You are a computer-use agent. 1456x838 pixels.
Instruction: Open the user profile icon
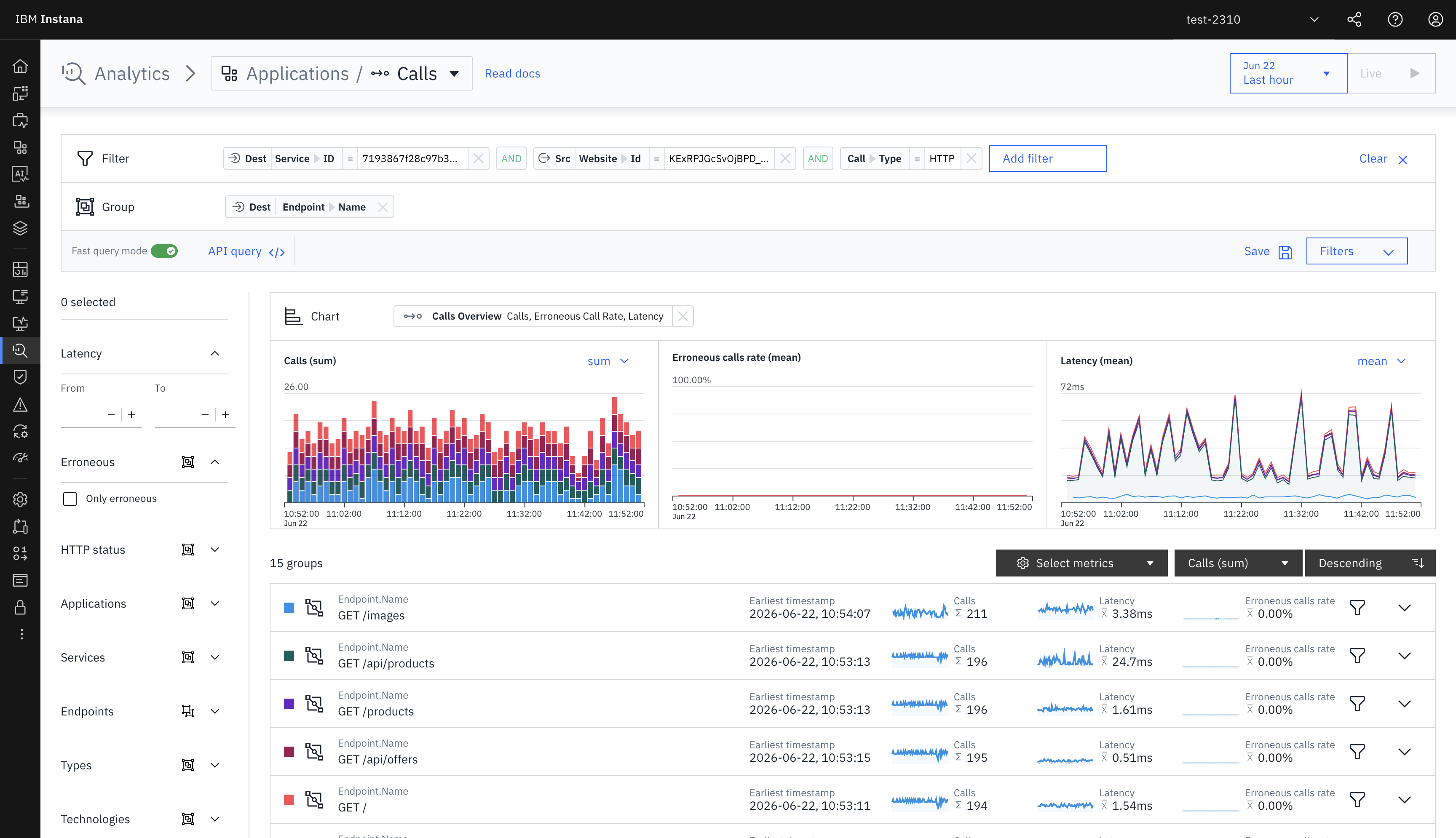pyautogui.click(x=1435, y=19)
